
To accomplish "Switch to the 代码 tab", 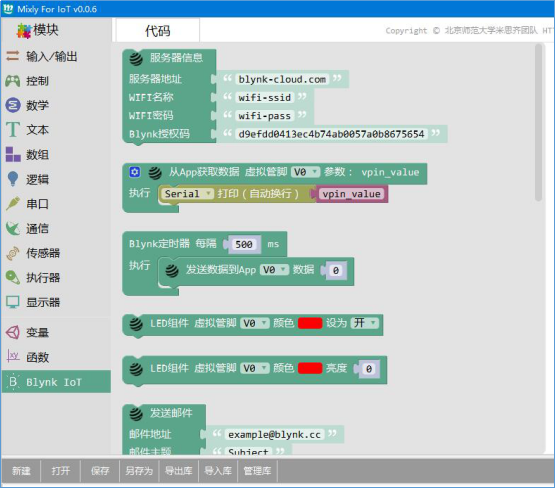I will [x=157, y=30].
